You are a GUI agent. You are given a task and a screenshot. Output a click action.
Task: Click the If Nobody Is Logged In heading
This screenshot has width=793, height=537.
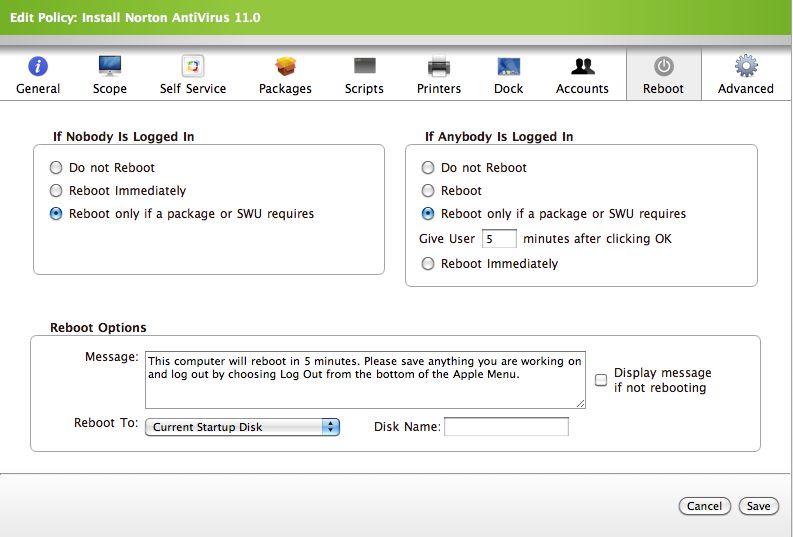123,137
